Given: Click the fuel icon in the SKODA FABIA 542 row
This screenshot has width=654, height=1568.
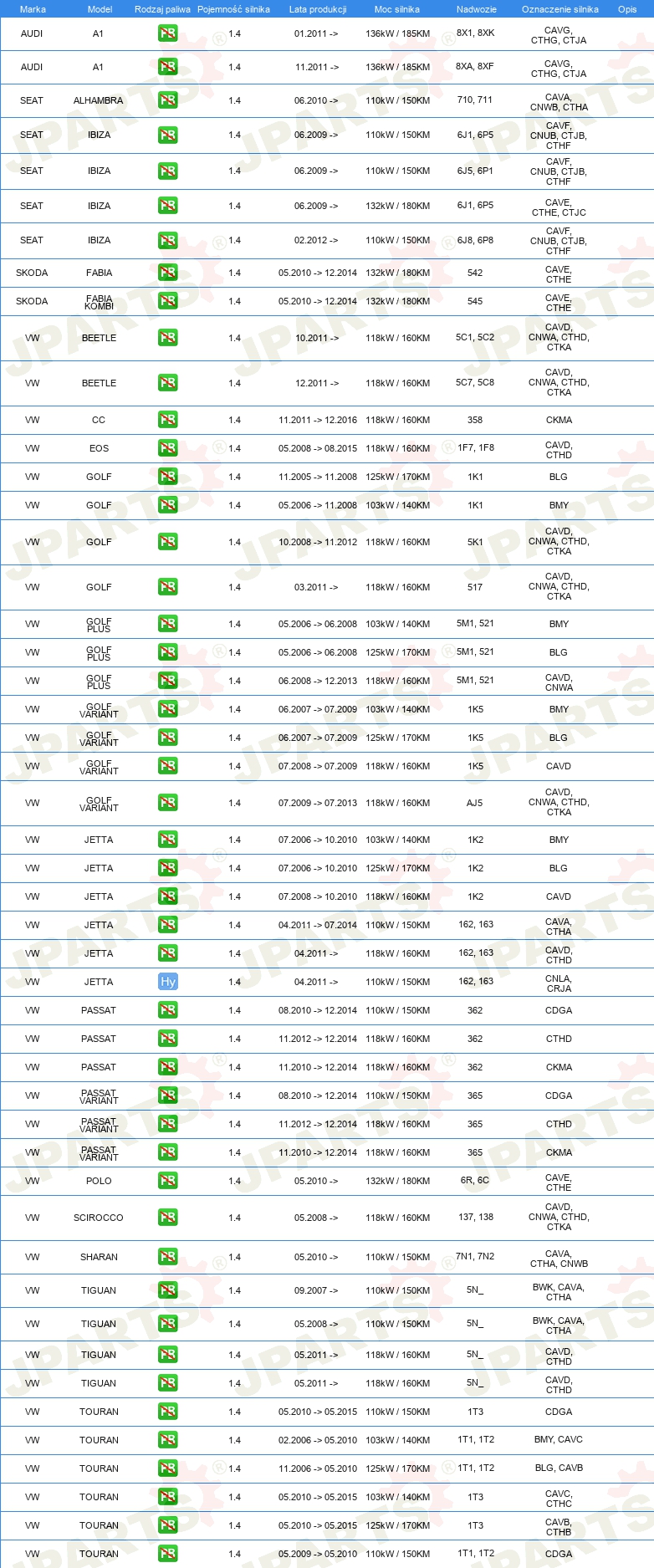Looking at the screenshot, I should coord(168,273).
